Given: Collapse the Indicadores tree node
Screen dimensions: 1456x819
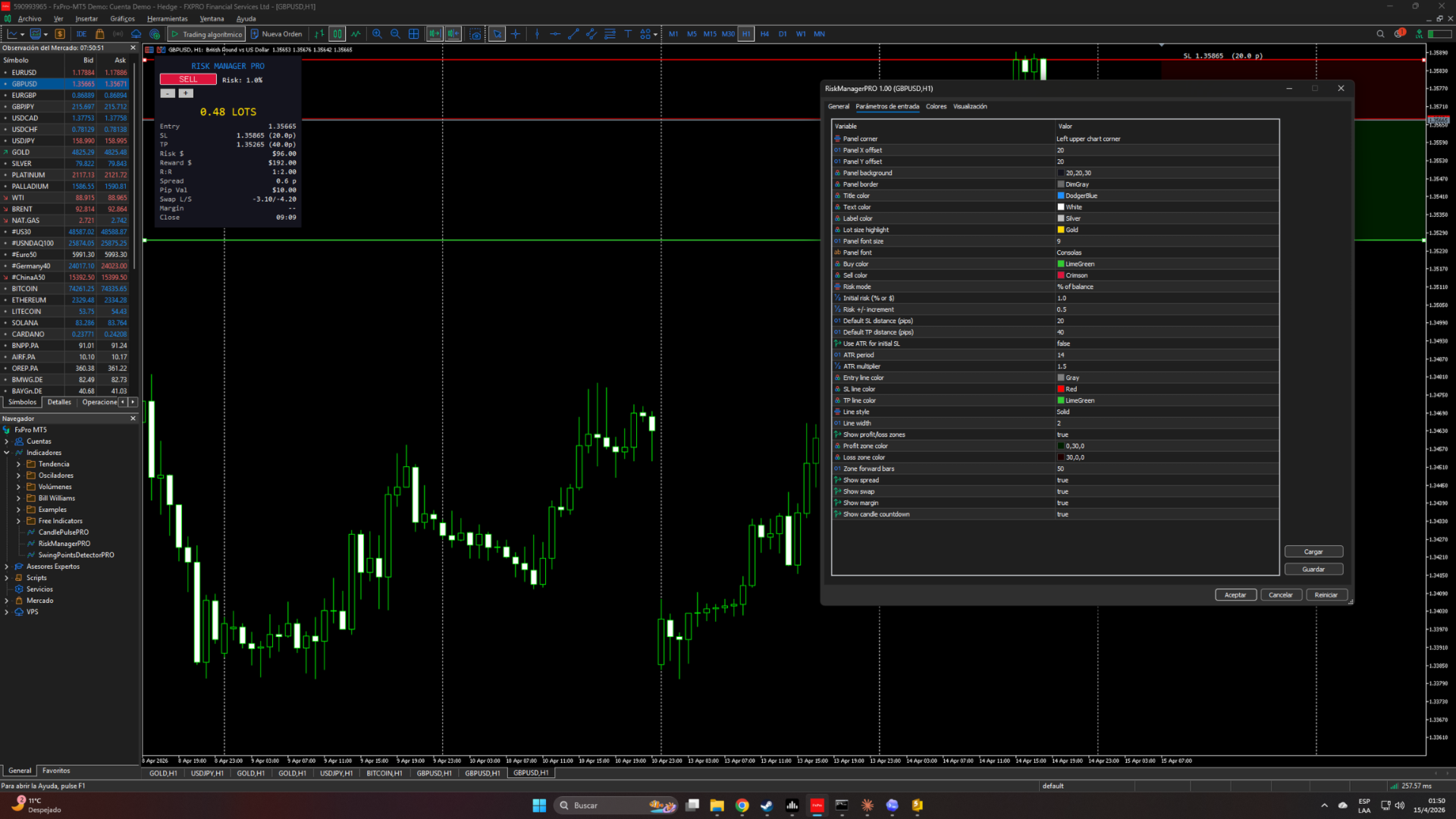Looking at the screenshot, I should tap(7, 453).
